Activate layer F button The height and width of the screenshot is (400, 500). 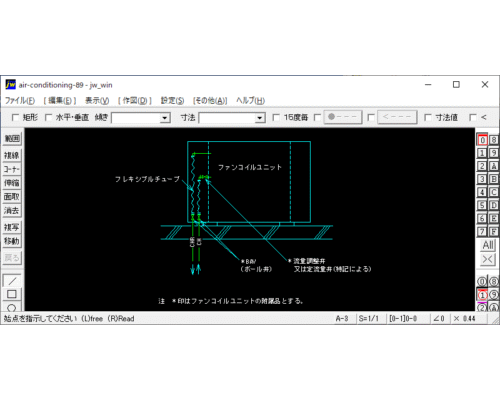494,231
